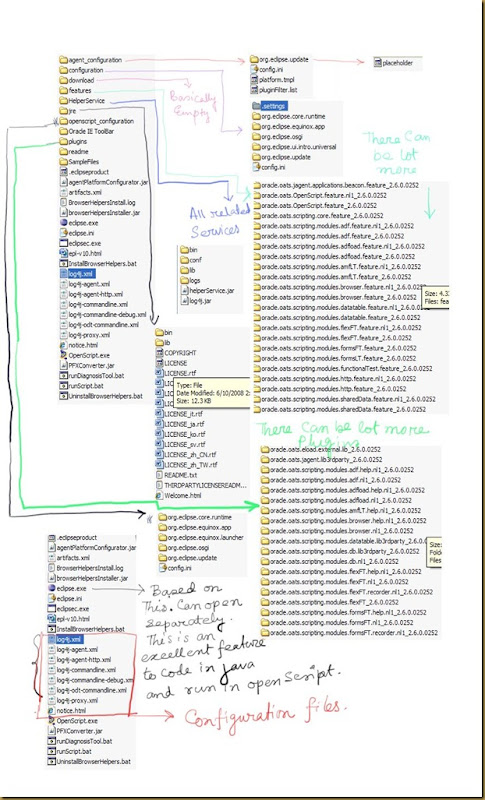Click "modules.formsLT.feature_2.6.0.0252" folder name

pyautogui.click(x=339, y=359)
